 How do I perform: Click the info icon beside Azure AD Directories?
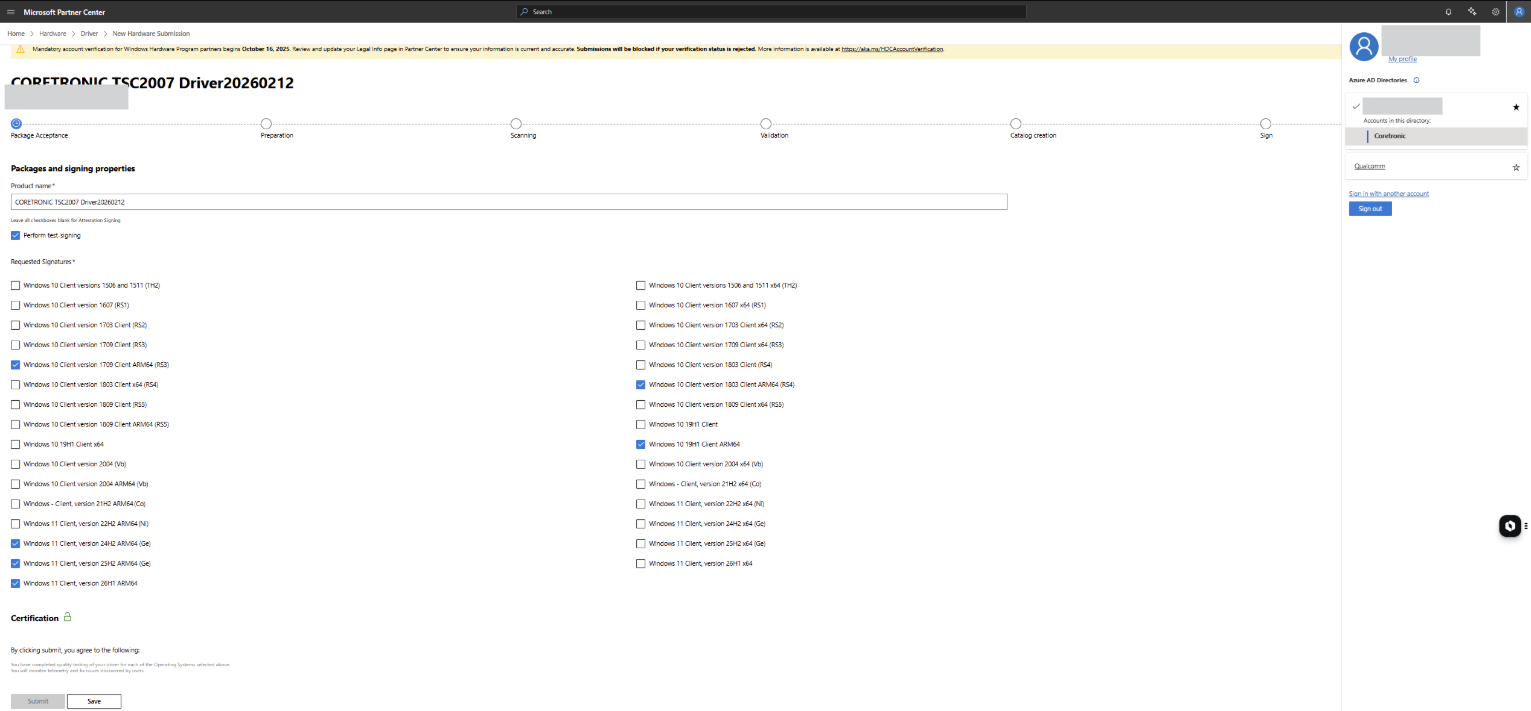[1417, 80]
